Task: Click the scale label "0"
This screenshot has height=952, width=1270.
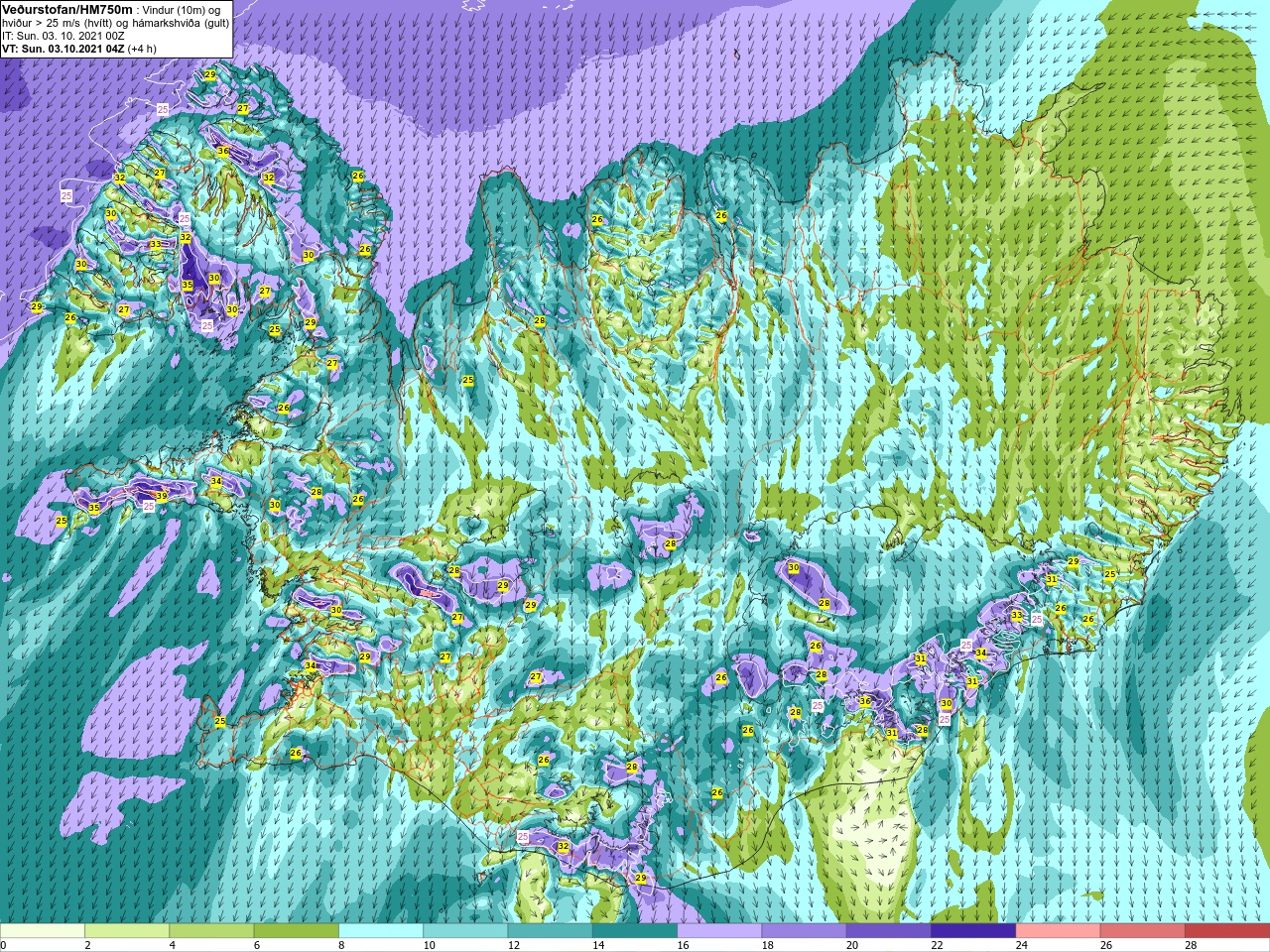Action: pos(3,946)
